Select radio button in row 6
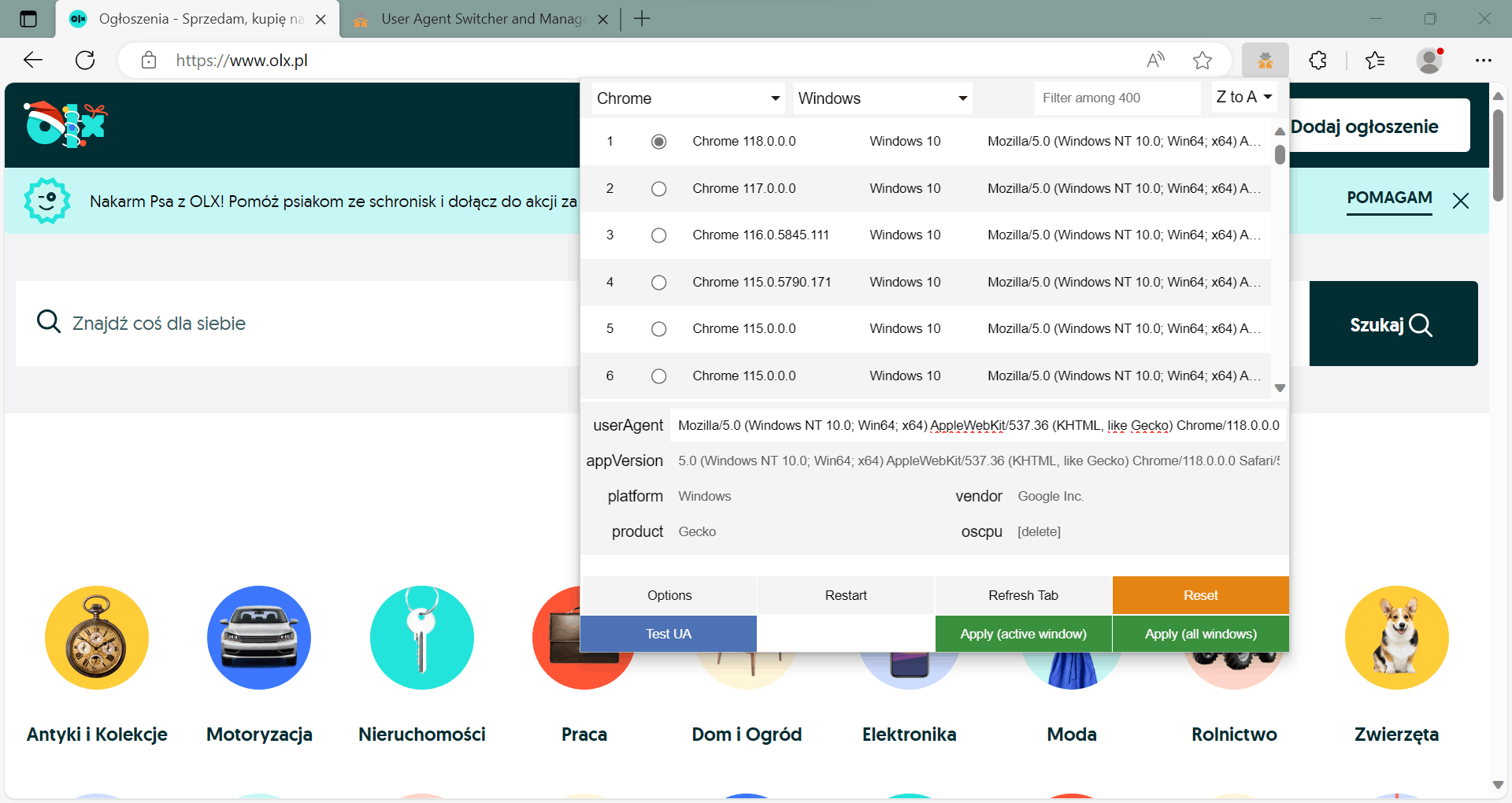The height and width of the screenshot is (803, 1512). point(659,376)
